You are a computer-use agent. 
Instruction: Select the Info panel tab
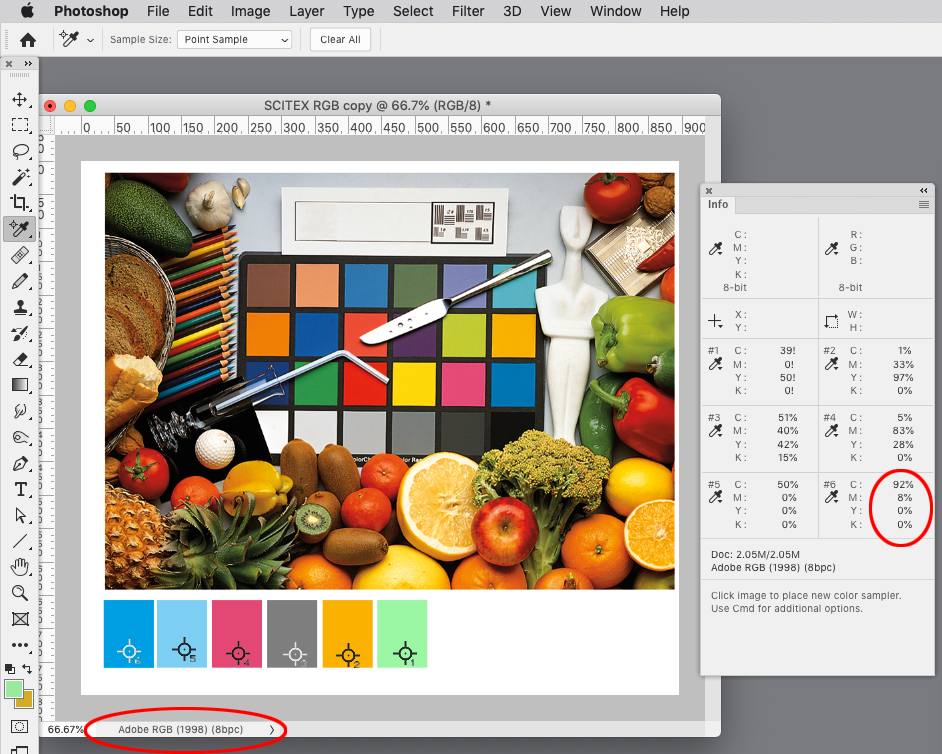pyautogui.click(x=718, y=204)
